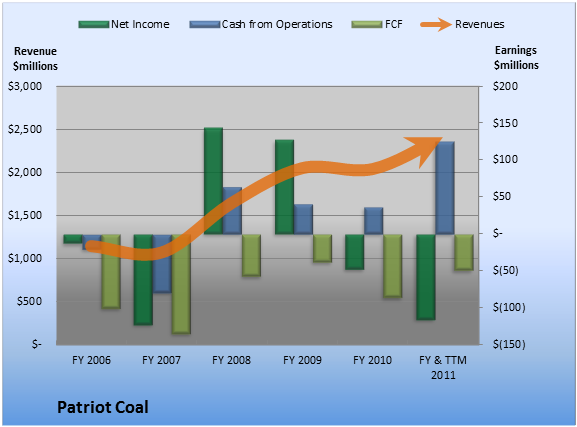Click the "$100" earnings axis label

(x=505, y=159)
